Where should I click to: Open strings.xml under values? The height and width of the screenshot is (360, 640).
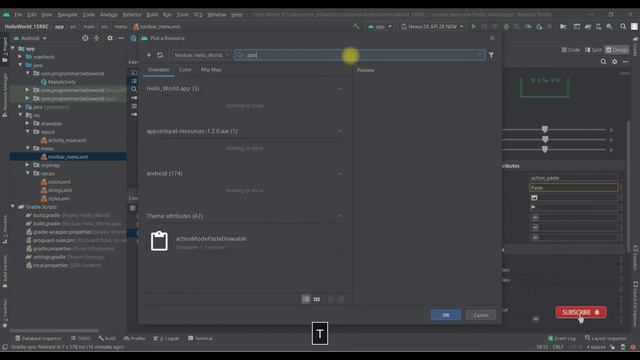[56, 190]
